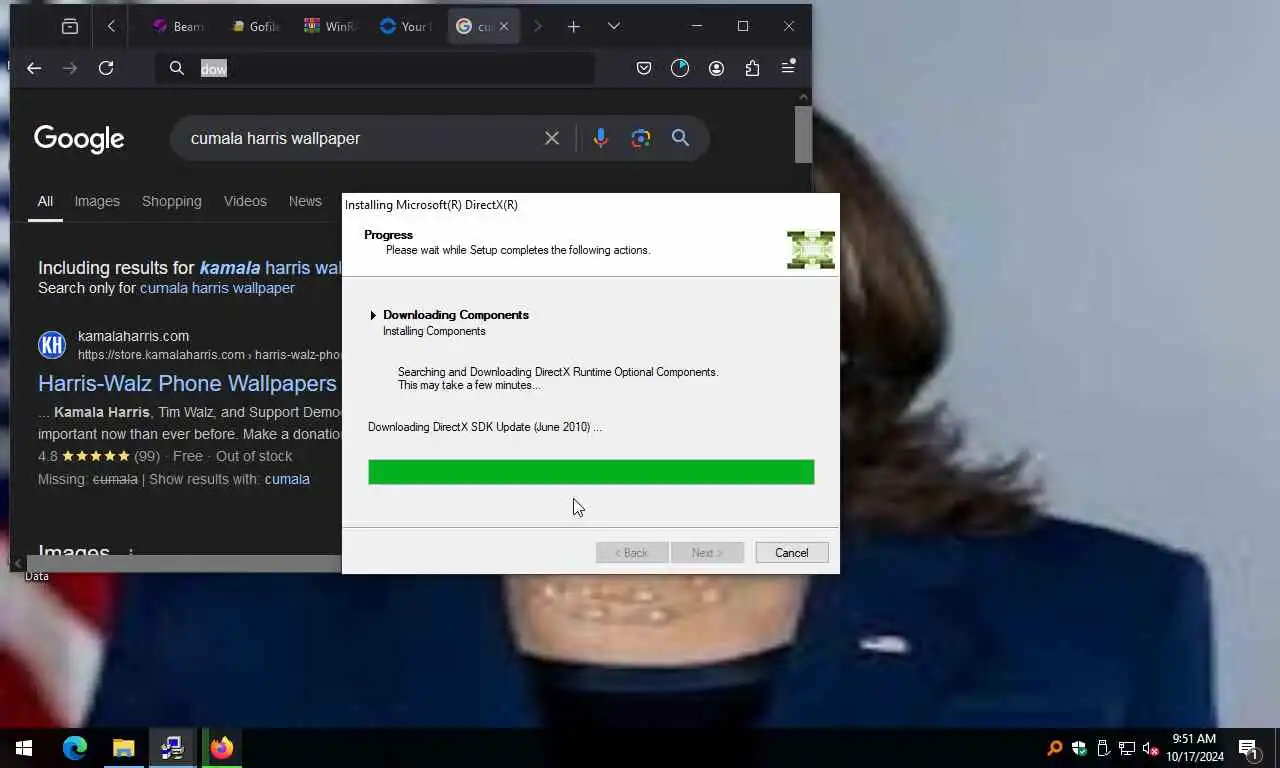Open File Explorer from taskbar
The width and height of the screenshot is (1280, 768).
[x=124, y=748]
